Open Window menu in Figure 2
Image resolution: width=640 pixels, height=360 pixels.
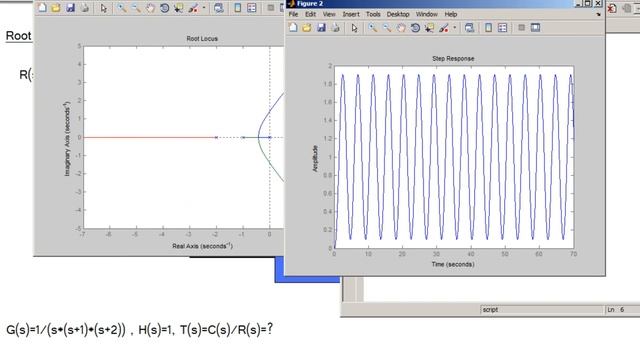coord(427,14)
